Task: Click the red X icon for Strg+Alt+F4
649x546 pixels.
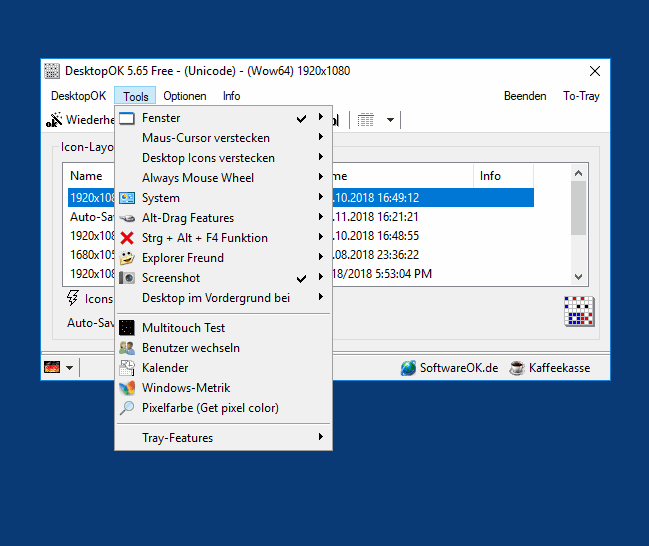Action: pyautogui.click(x=127, y=238)
